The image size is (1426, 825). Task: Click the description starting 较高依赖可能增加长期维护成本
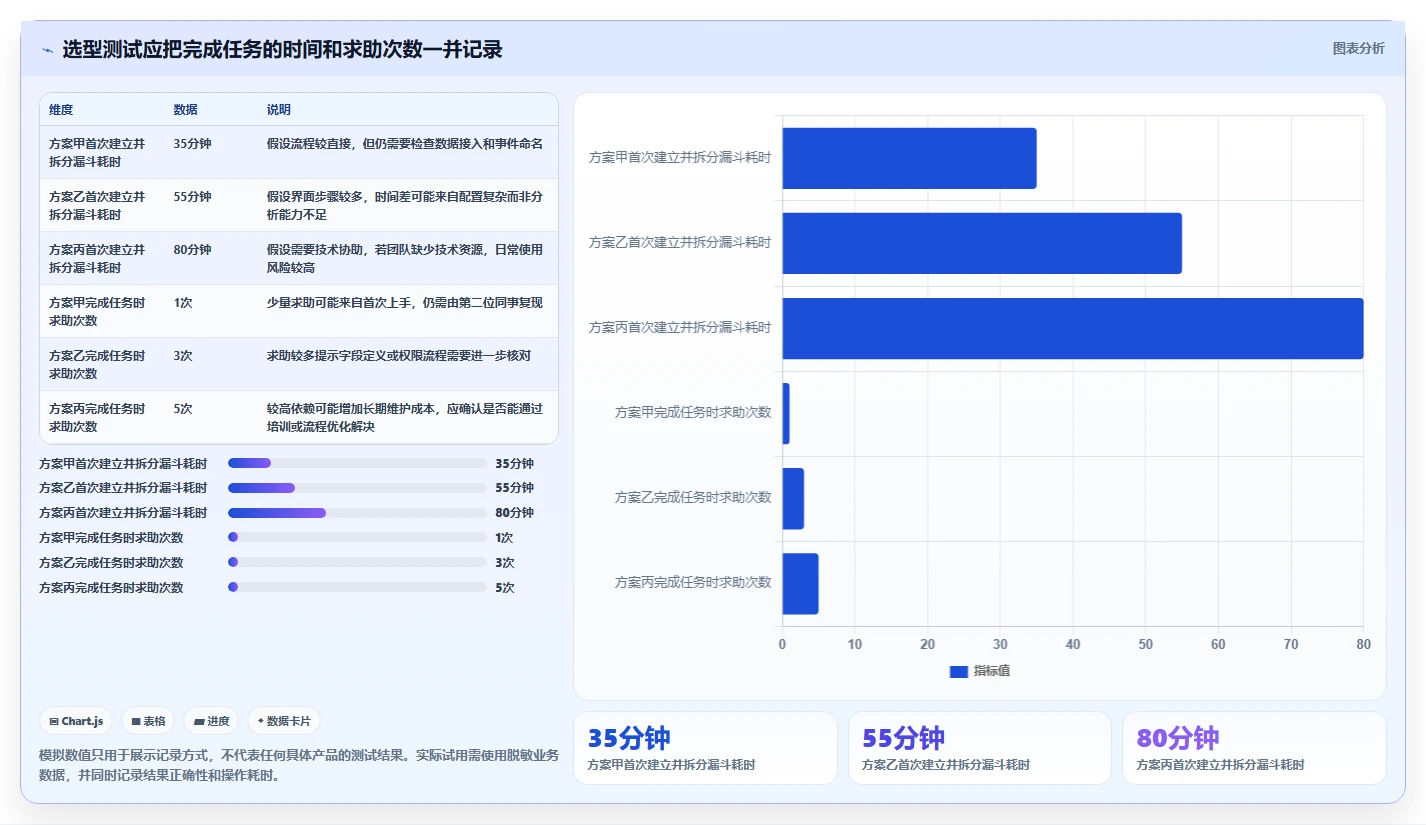[x=405, y=417]
